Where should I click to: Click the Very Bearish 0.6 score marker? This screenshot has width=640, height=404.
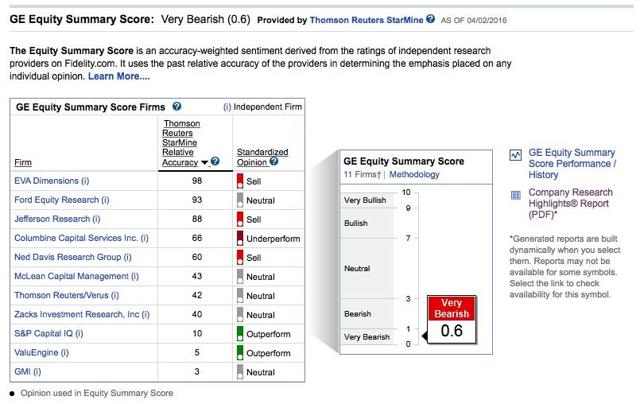[x=451, y=320]
